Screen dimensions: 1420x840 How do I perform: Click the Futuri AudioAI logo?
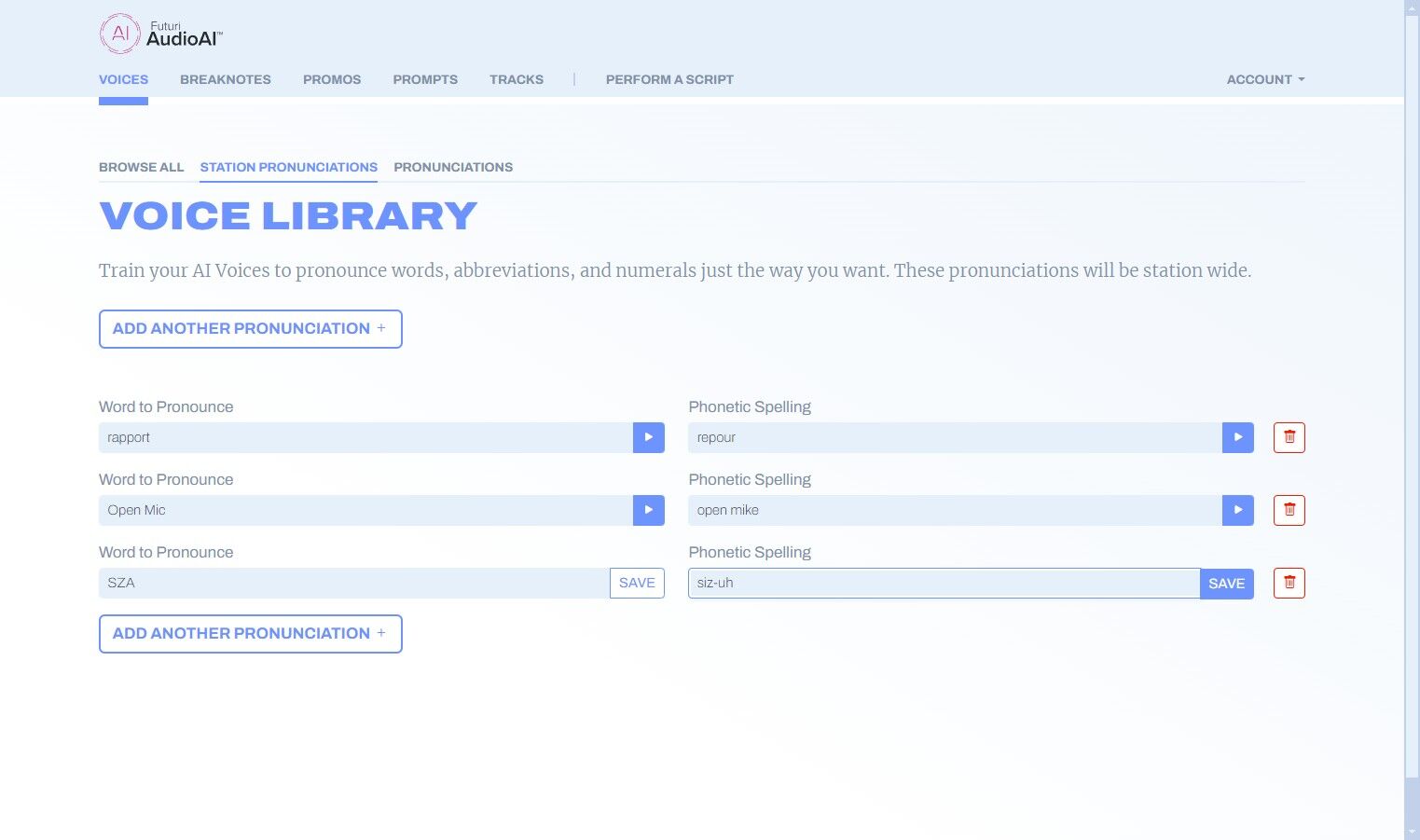coord(160,34)
